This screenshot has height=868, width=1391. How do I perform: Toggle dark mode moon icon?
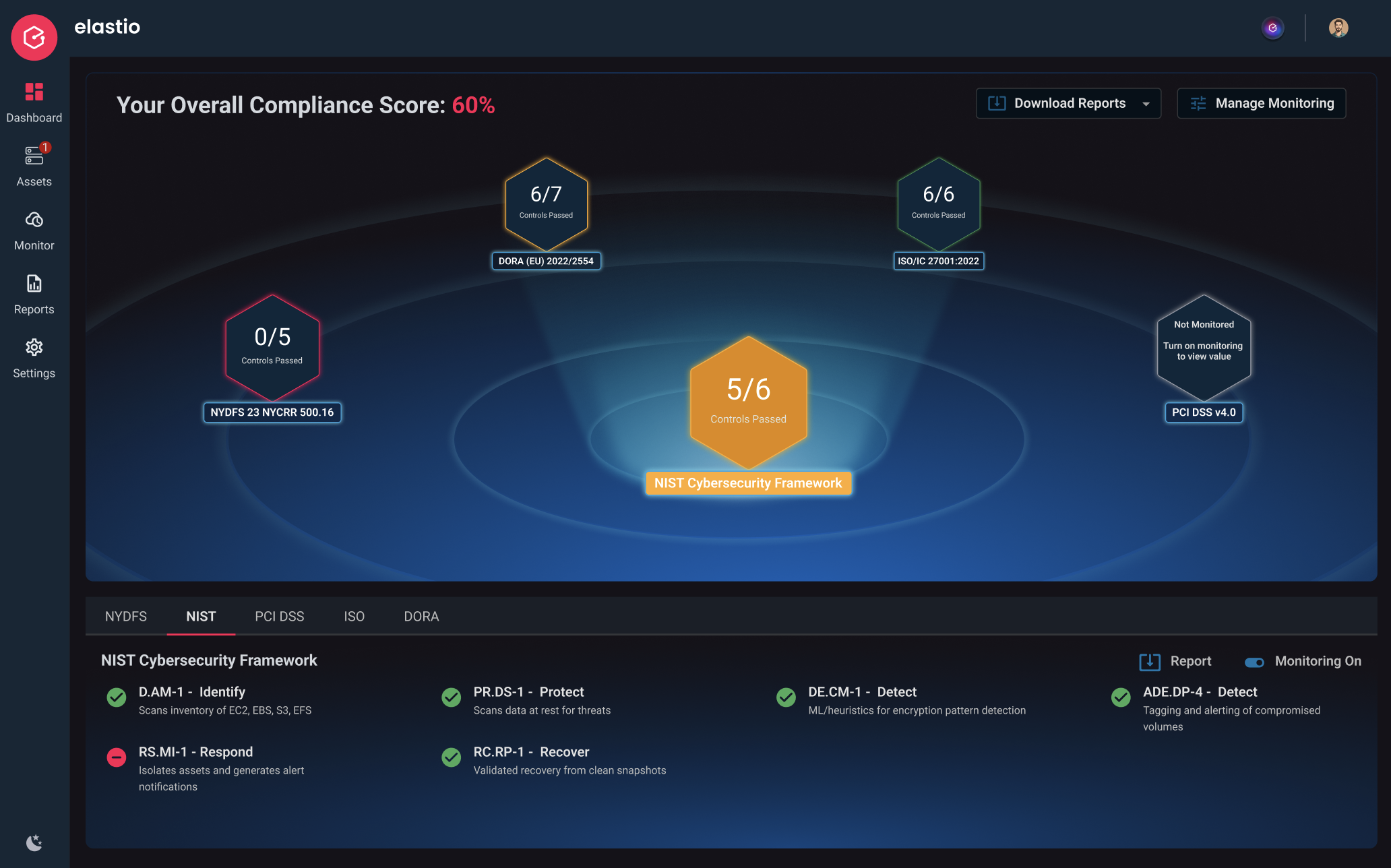[34, 842]
